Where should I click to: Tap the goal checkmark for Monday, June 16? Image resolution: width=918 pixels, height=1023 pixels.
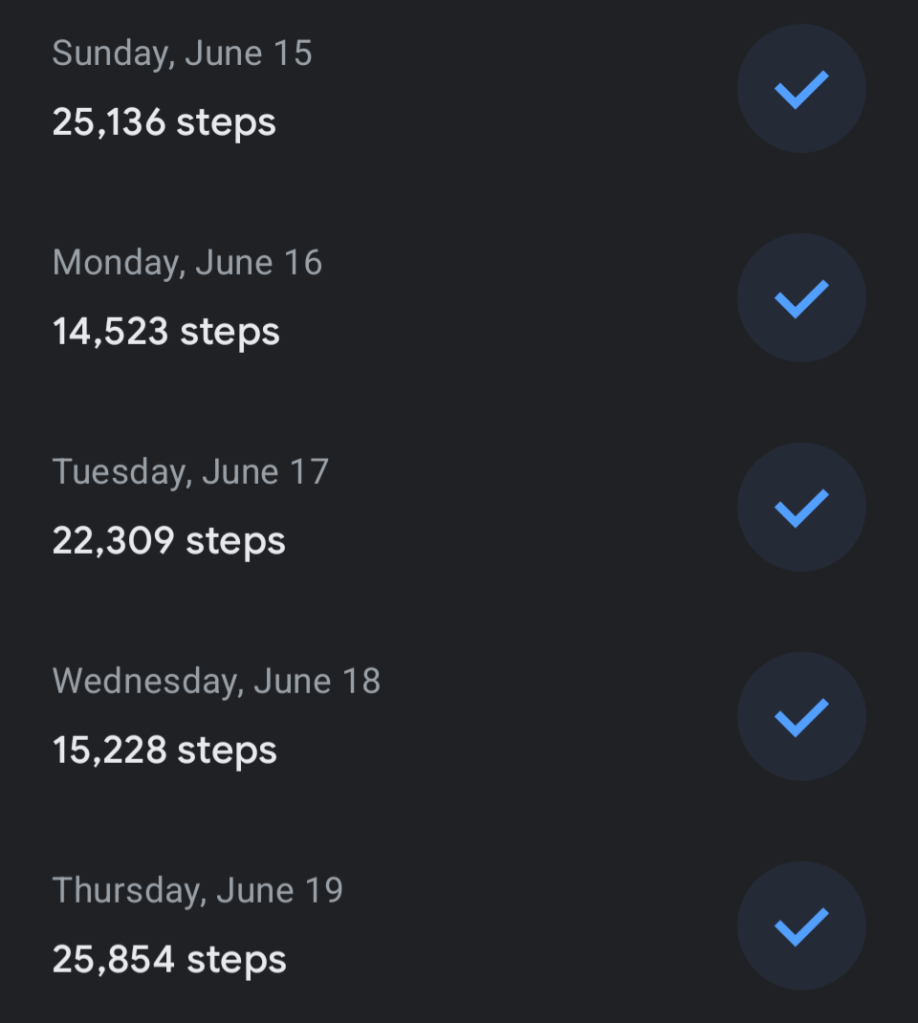(x=801, y=298)
